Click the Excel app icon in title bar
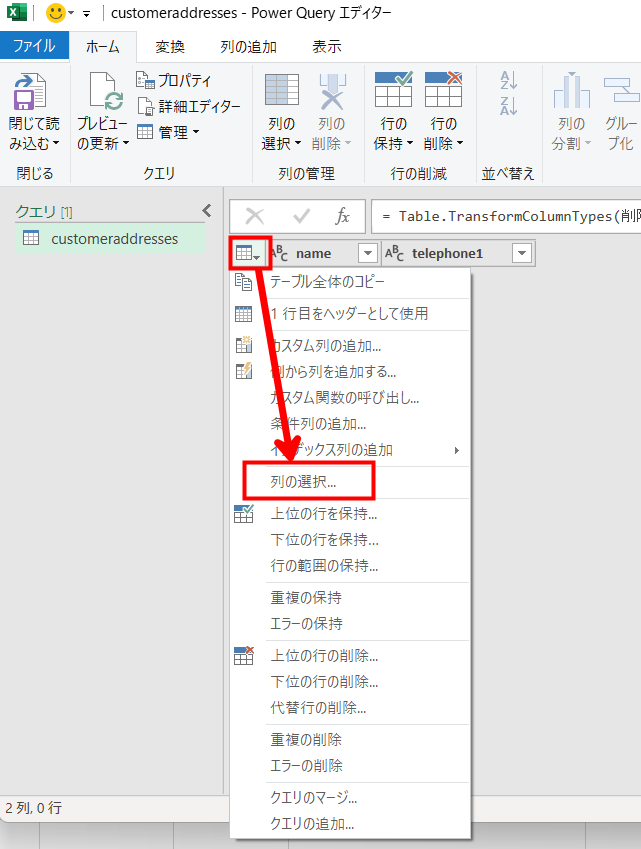 click(17, 12)
